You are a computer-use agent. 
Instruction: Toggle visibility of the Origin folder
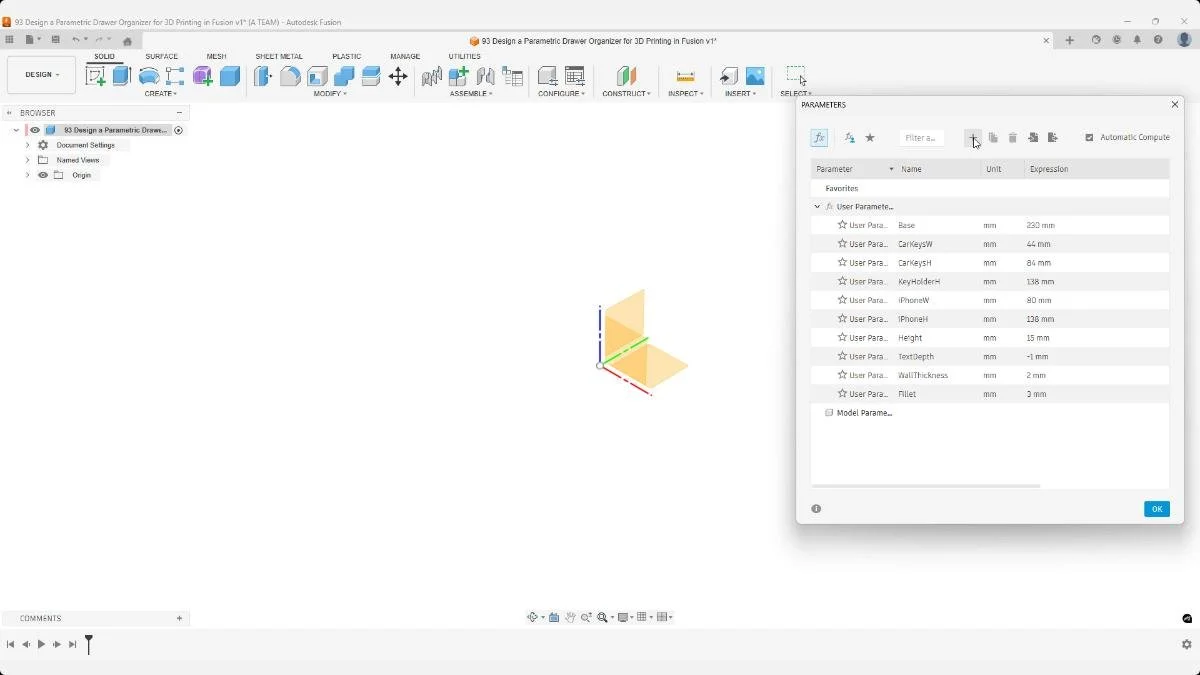(x=42, y=175)
